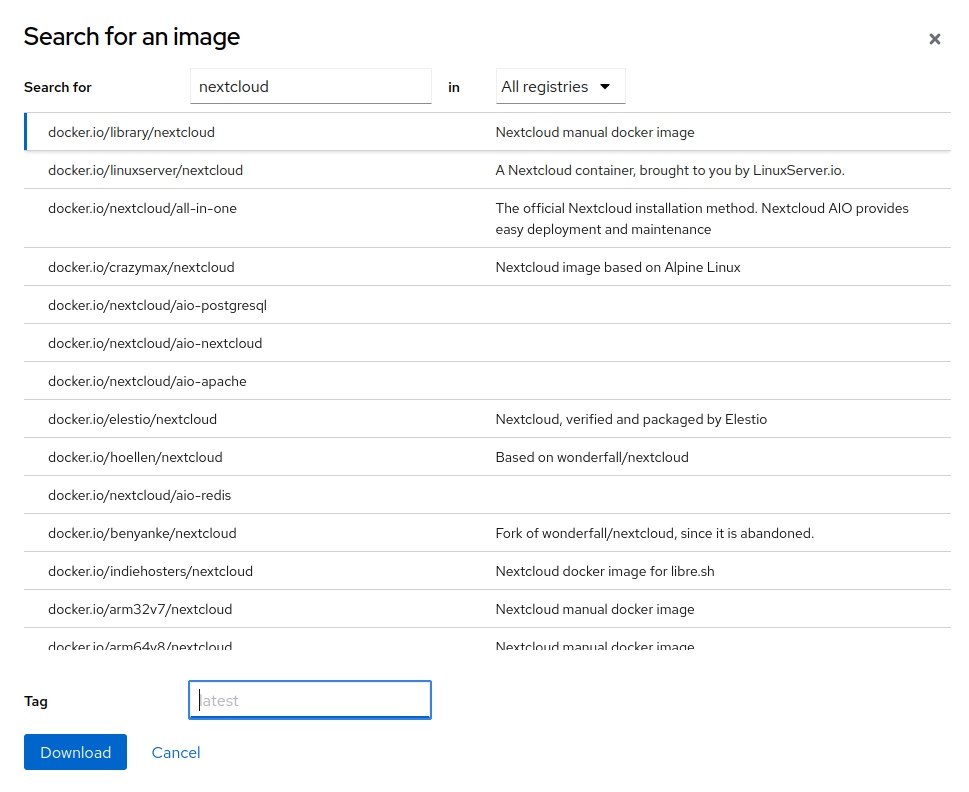Viewport: 969px width, 792px height.
Task: Click the caret arrow in registries selector
Action: coord(605,87)
